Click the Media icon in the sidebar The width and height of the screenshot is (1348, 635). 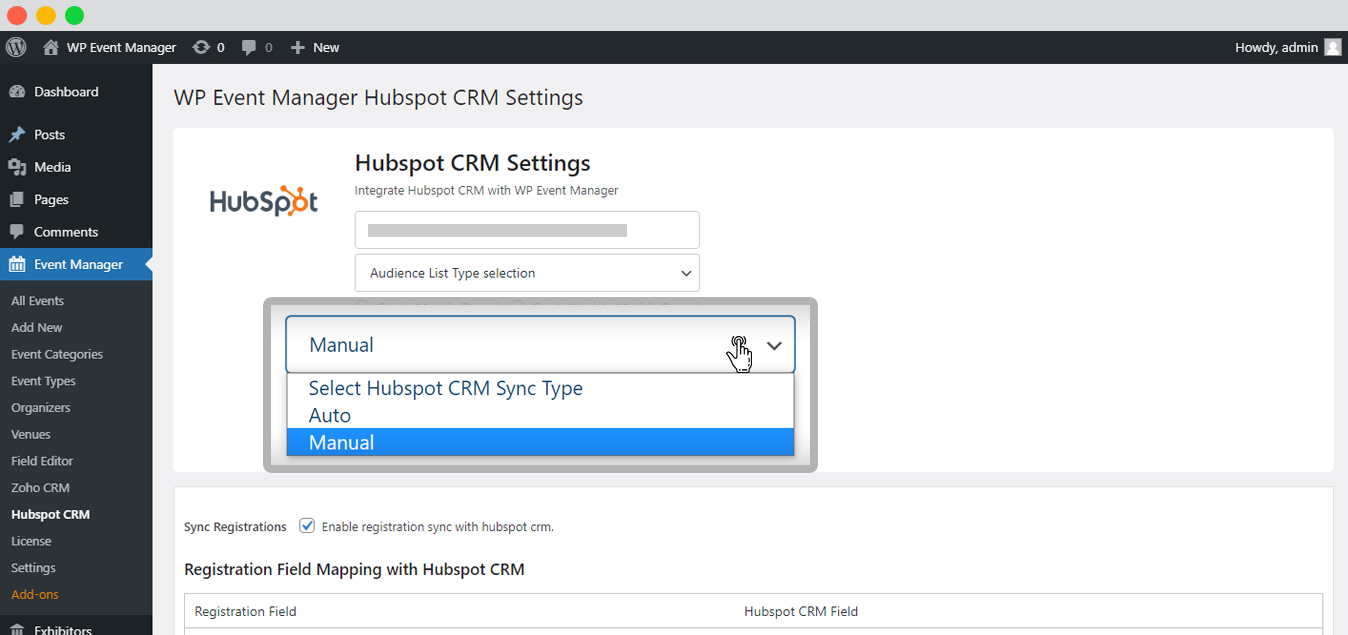click(x=17, y=167)
